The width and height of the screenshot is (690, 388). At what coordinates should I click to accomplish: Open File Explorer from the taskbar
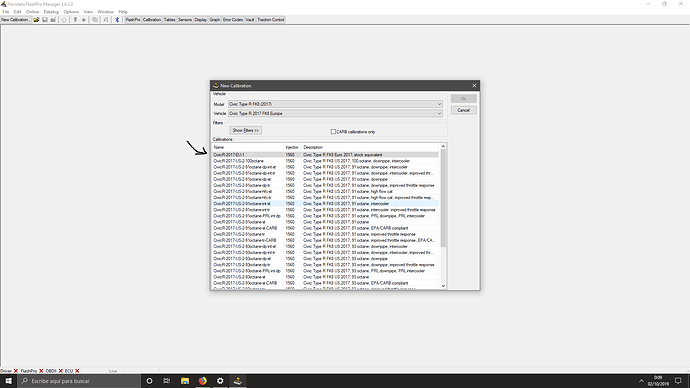185,381
